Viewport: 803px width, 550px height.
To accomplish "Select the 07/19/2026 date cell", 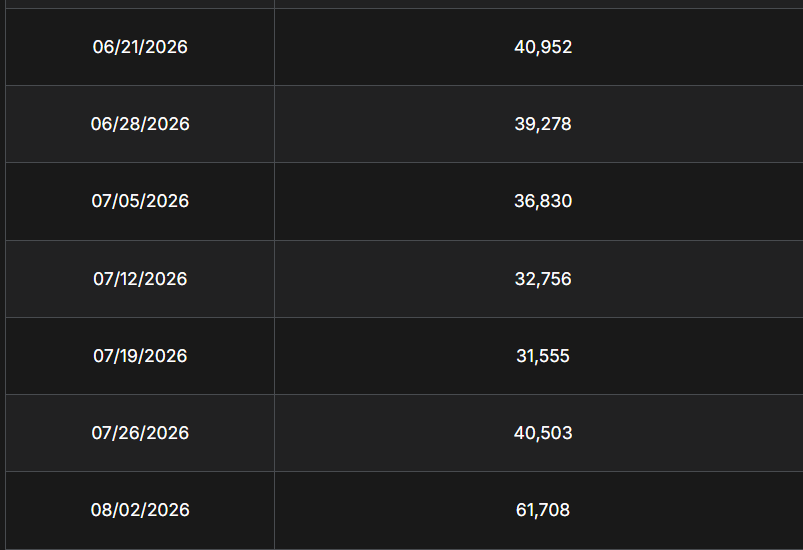I will pyautogui.click(x=140, y=356).
